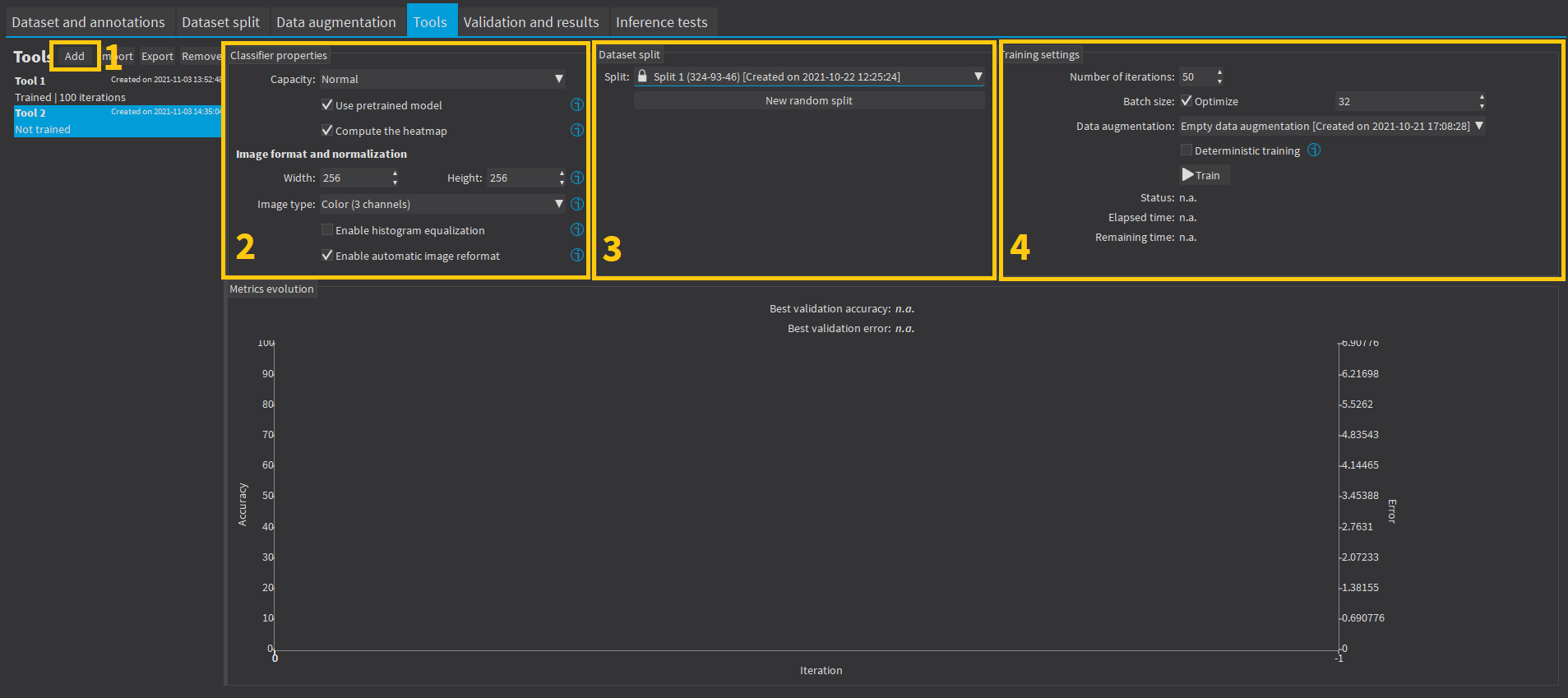1568x698 pixels.
Task: Click the Remove tool button
Action: [x=201, y=56]
